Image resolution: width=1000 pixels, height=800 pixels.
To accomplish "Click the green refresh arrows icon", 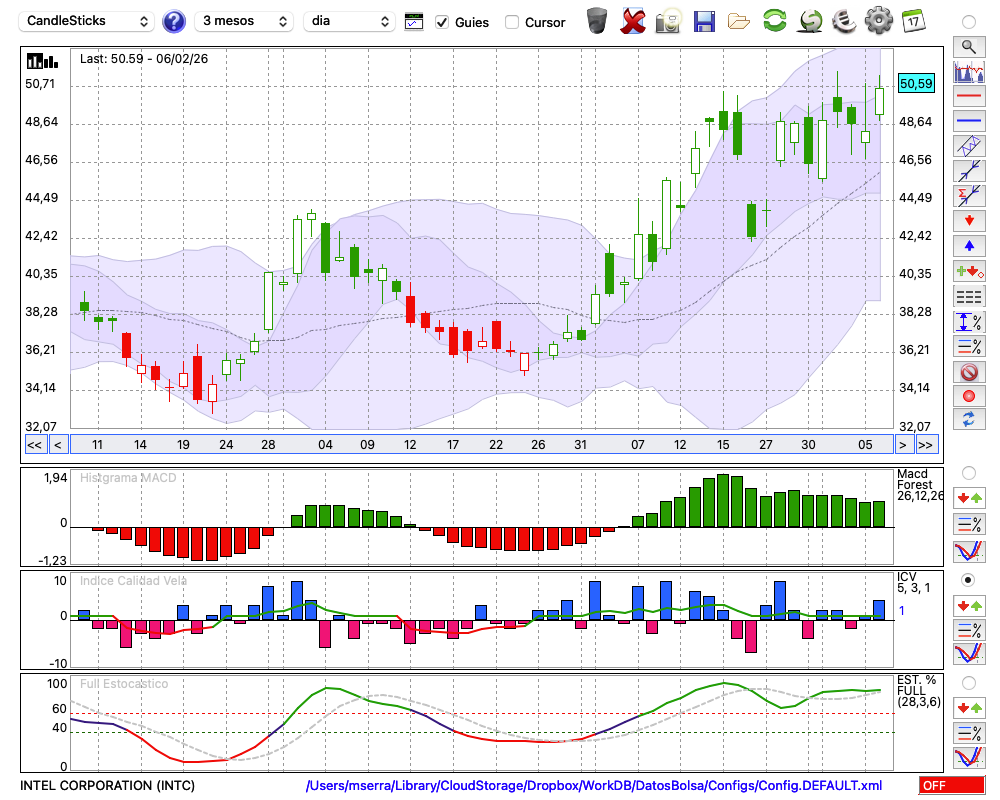I will 774,21.
